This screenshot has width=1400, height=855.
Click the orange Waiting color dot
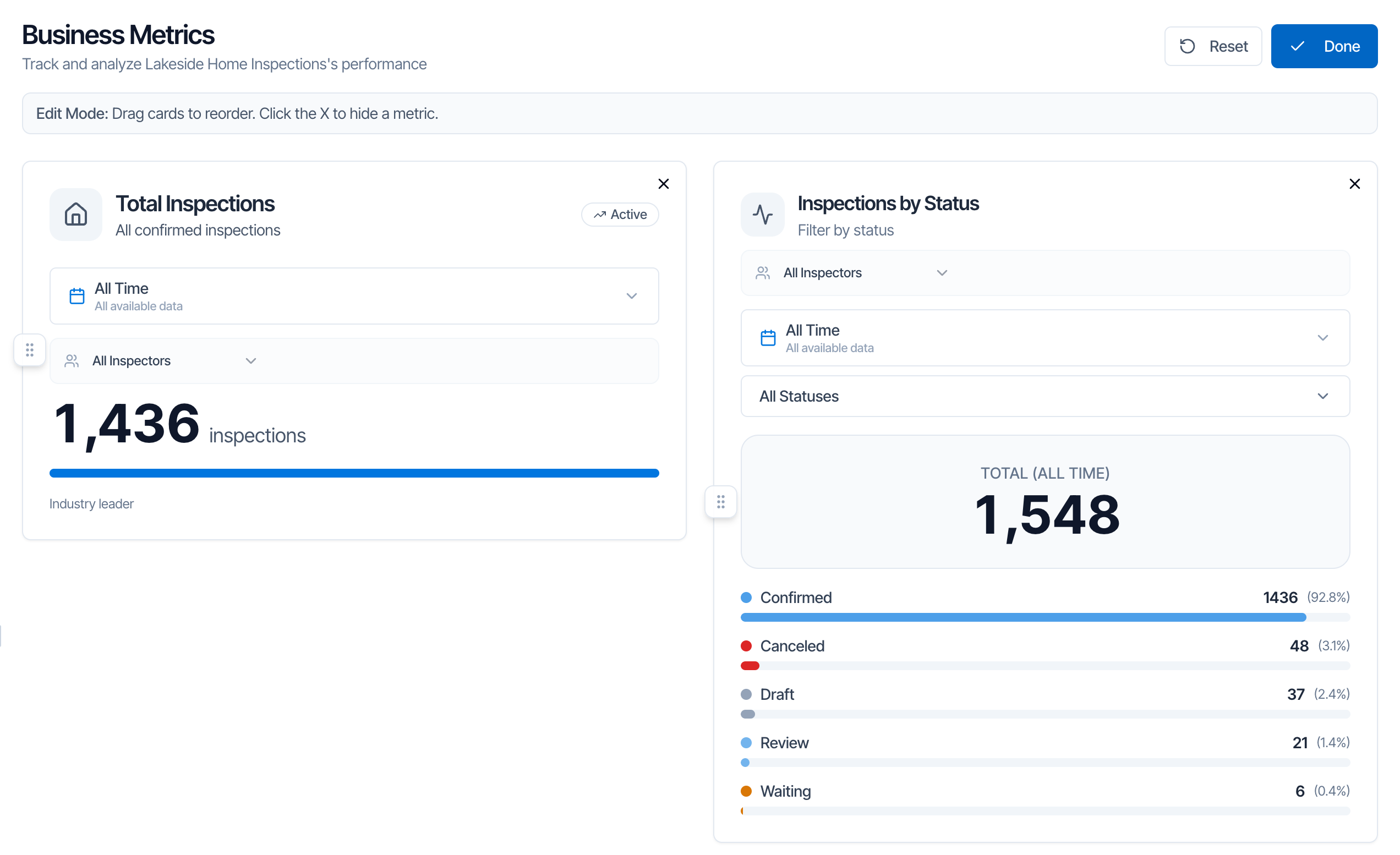(746, 791)
